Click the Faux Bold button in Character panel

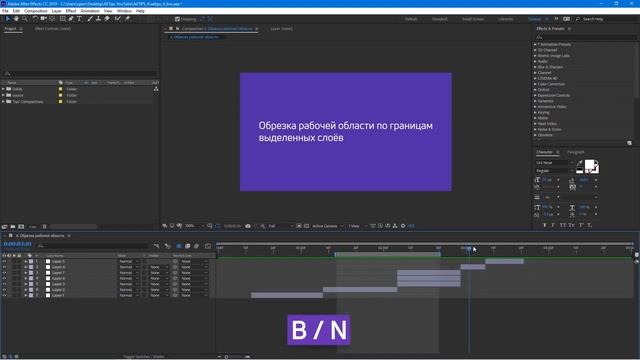coord(544,225)
